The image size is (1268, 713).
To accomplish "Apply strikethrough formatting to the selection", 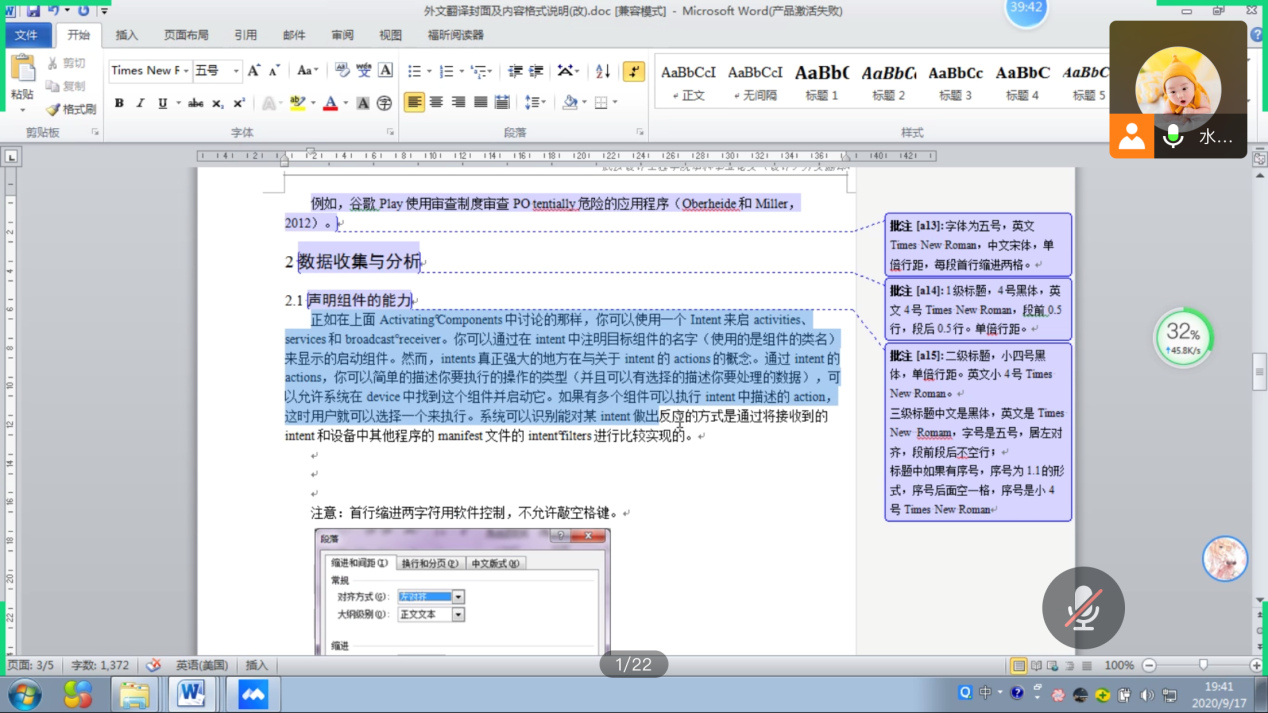I will (x=196, y=103).
